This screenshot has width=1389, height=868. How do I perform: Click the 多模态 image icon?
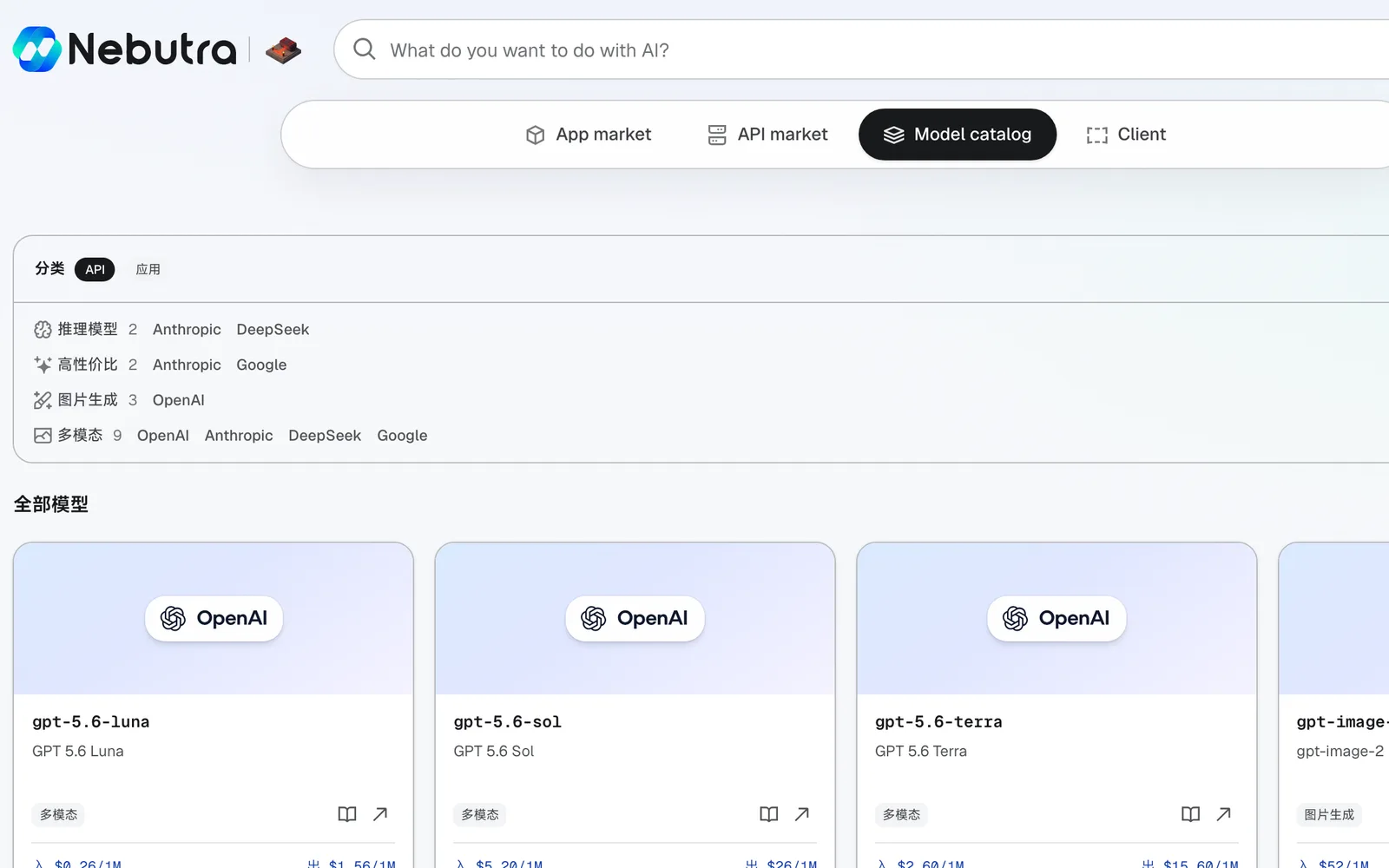(43, 436)
